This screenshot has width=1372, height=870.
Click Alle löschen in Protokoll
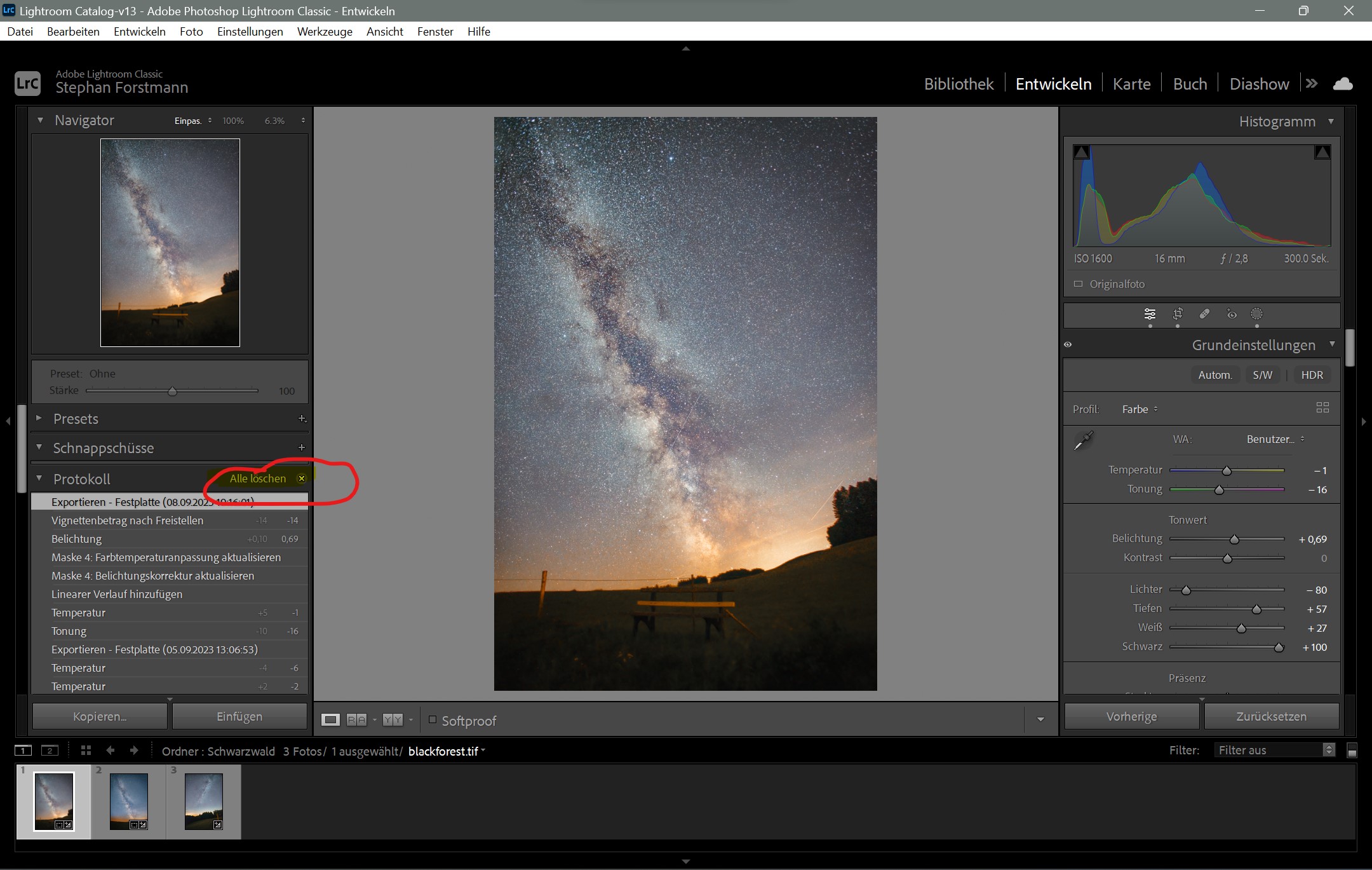tap(258, 479)
